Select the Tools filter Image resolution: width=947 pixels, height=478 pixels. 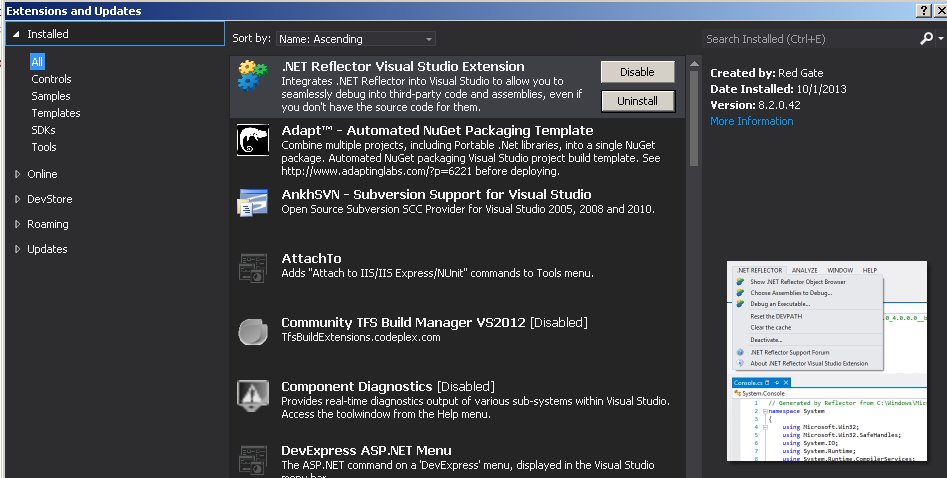point(43,147)
